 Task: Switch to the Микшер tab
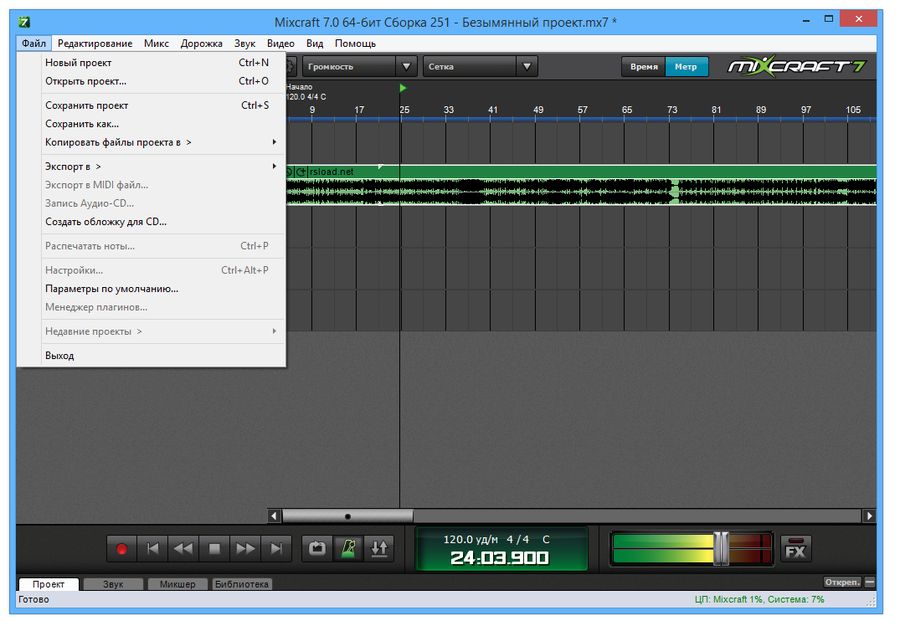pos(178,584)
